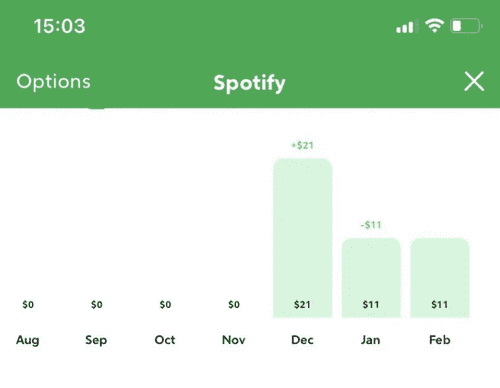Image resolution: width=500 pixels, height=388 pixels.
Task: Select the December spending bar
Action: click(303, 238)
